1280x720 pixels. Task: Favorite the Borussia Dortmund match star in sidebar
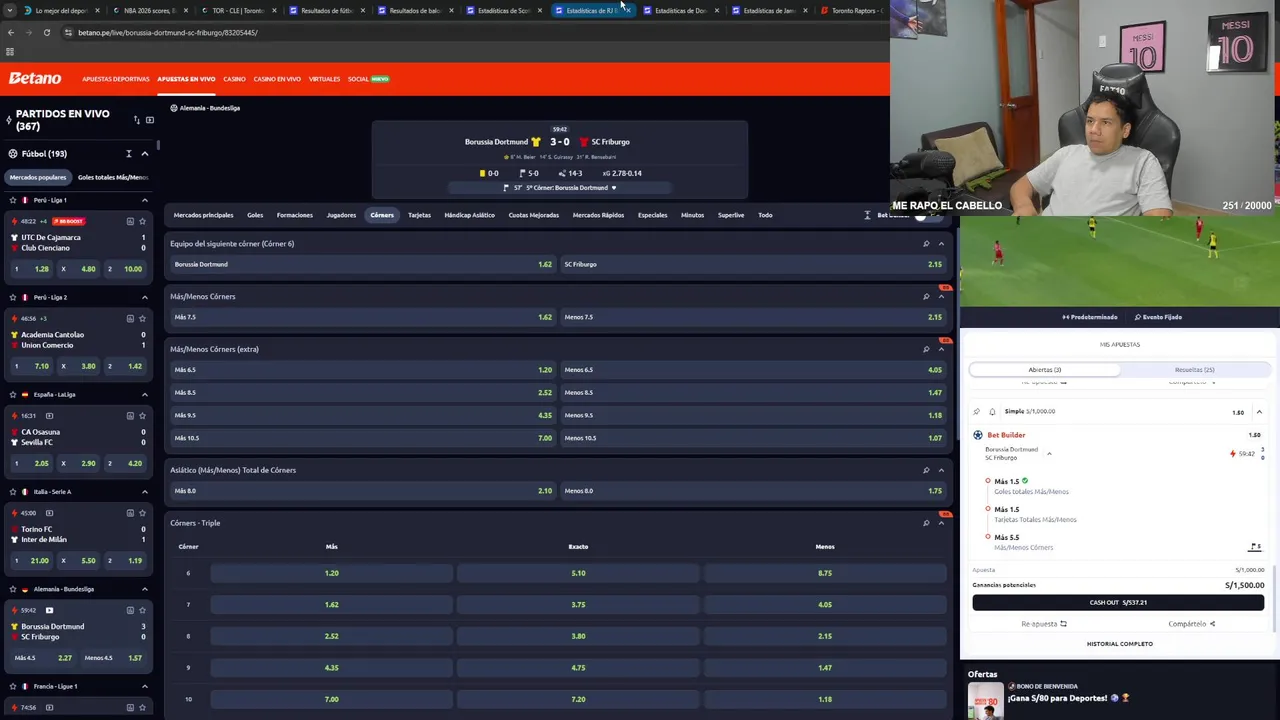pos(142,610)
